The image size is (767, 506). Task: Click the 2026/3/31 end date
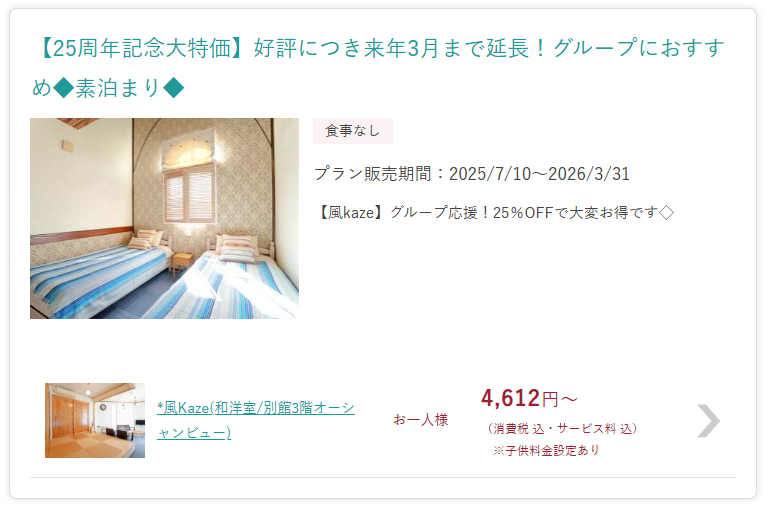tap(588, 174)
